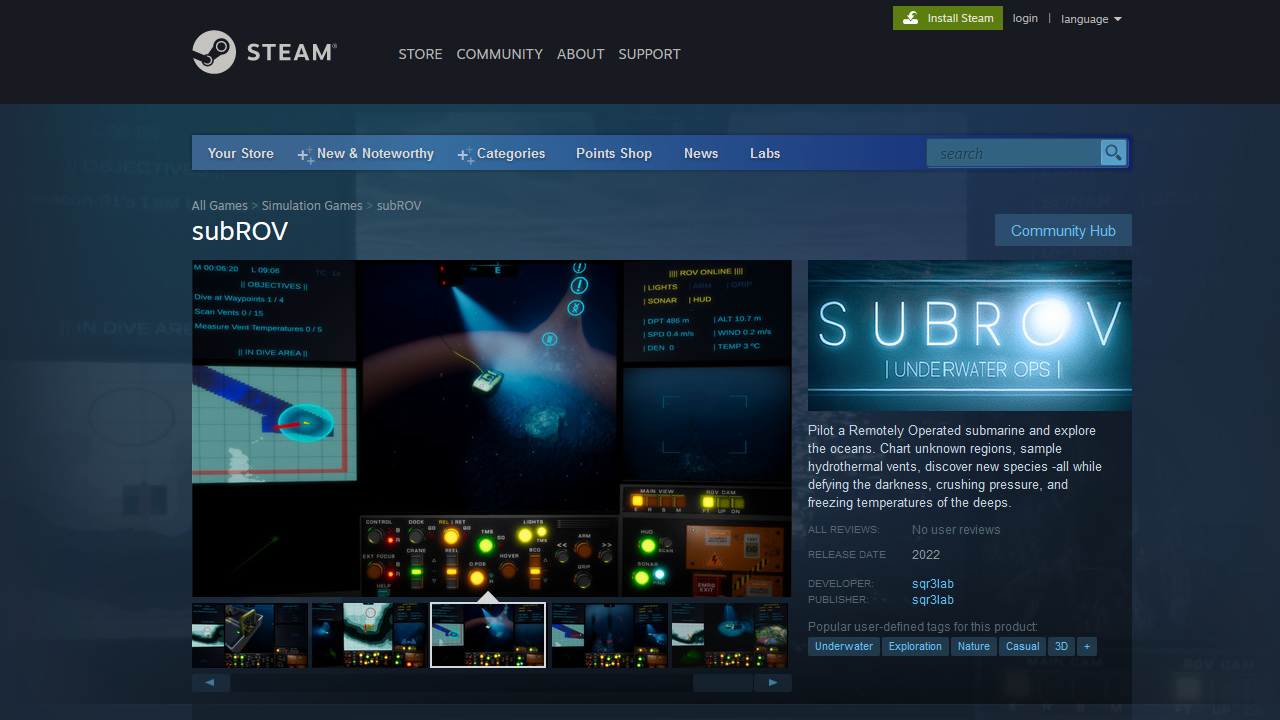
Task: Click the search magnifier icon
Action: coord(1113,152)
